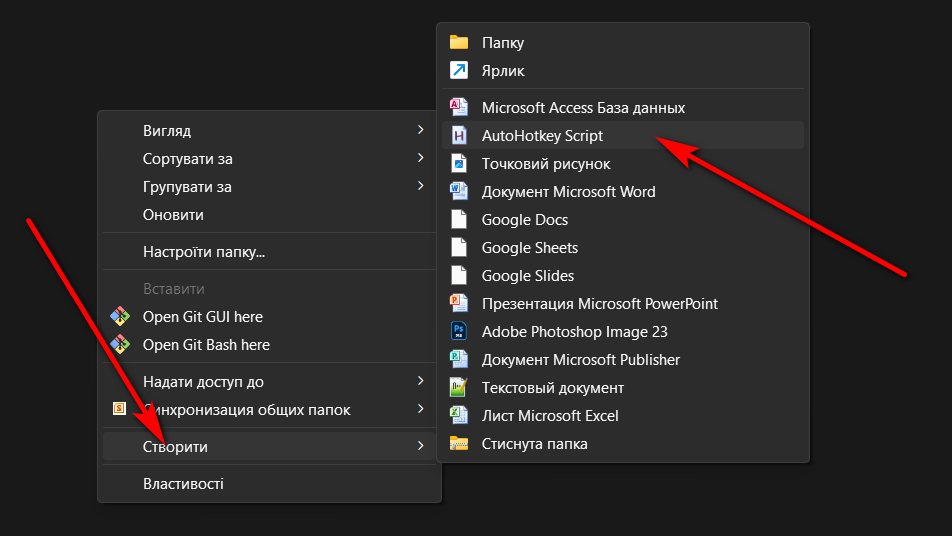The height and width of the screenshot is (536, 952).
Task: Expand the Синхронизация общих папок submenu arrow
Action: [420, 409]
